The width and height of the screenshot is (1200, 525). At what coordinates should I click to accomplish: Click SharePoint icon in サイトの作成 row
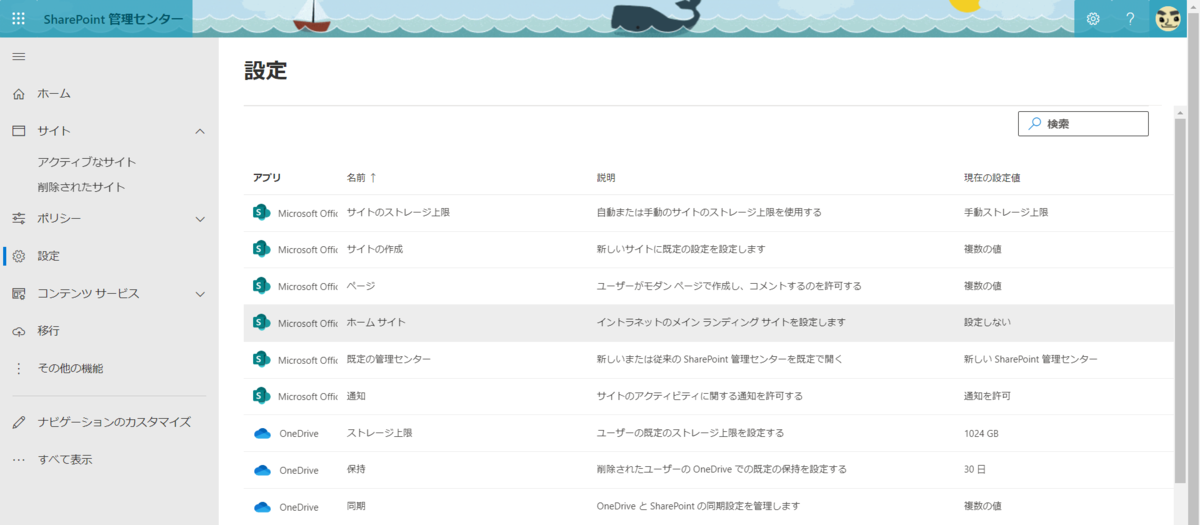point(261,249)
